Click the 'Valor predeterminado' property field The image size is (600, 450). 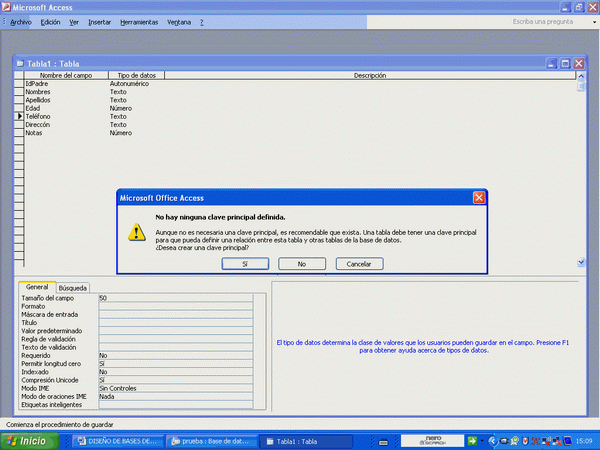point(176,331)
